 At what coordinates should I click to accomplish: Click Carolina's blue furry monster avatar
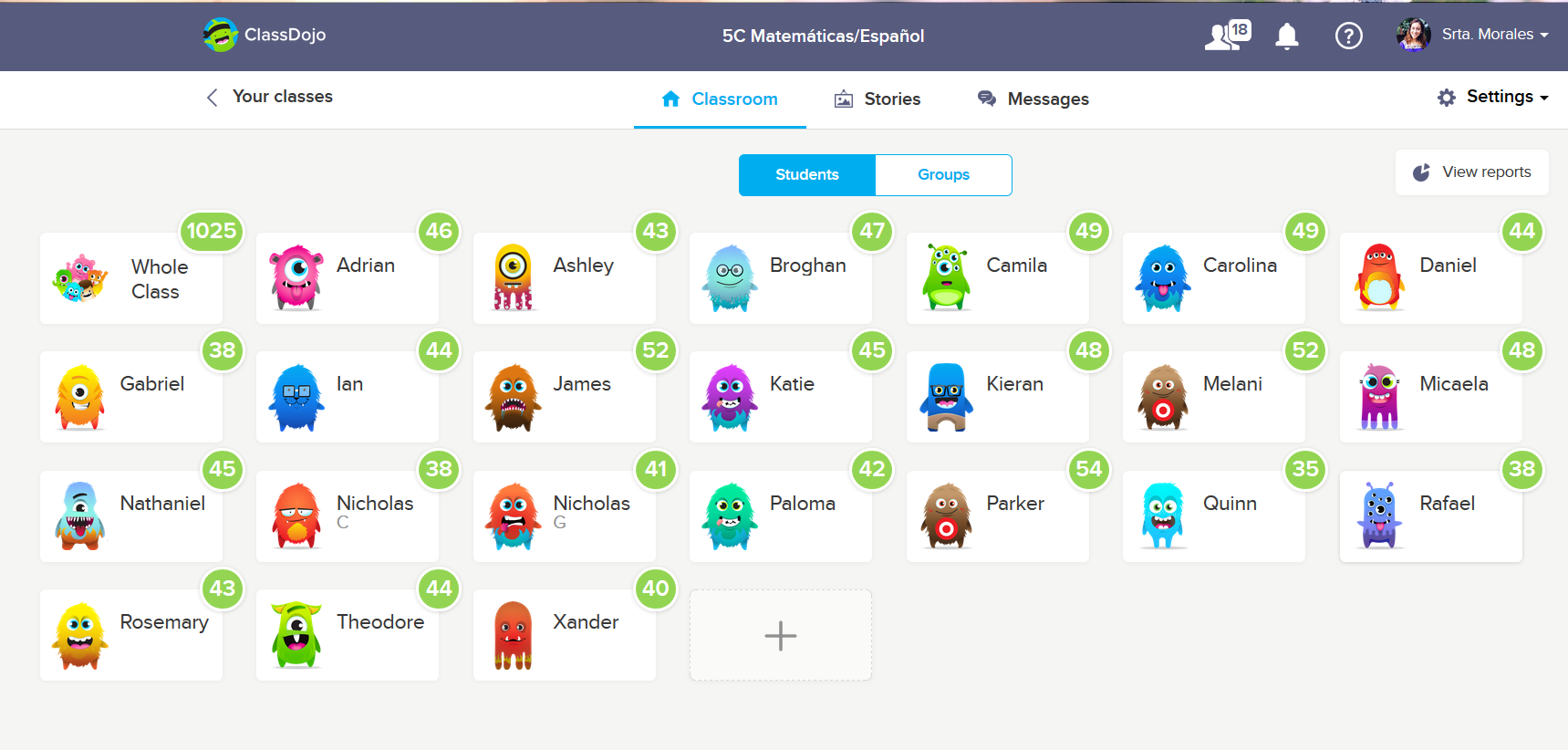(x=1163, y=277)
